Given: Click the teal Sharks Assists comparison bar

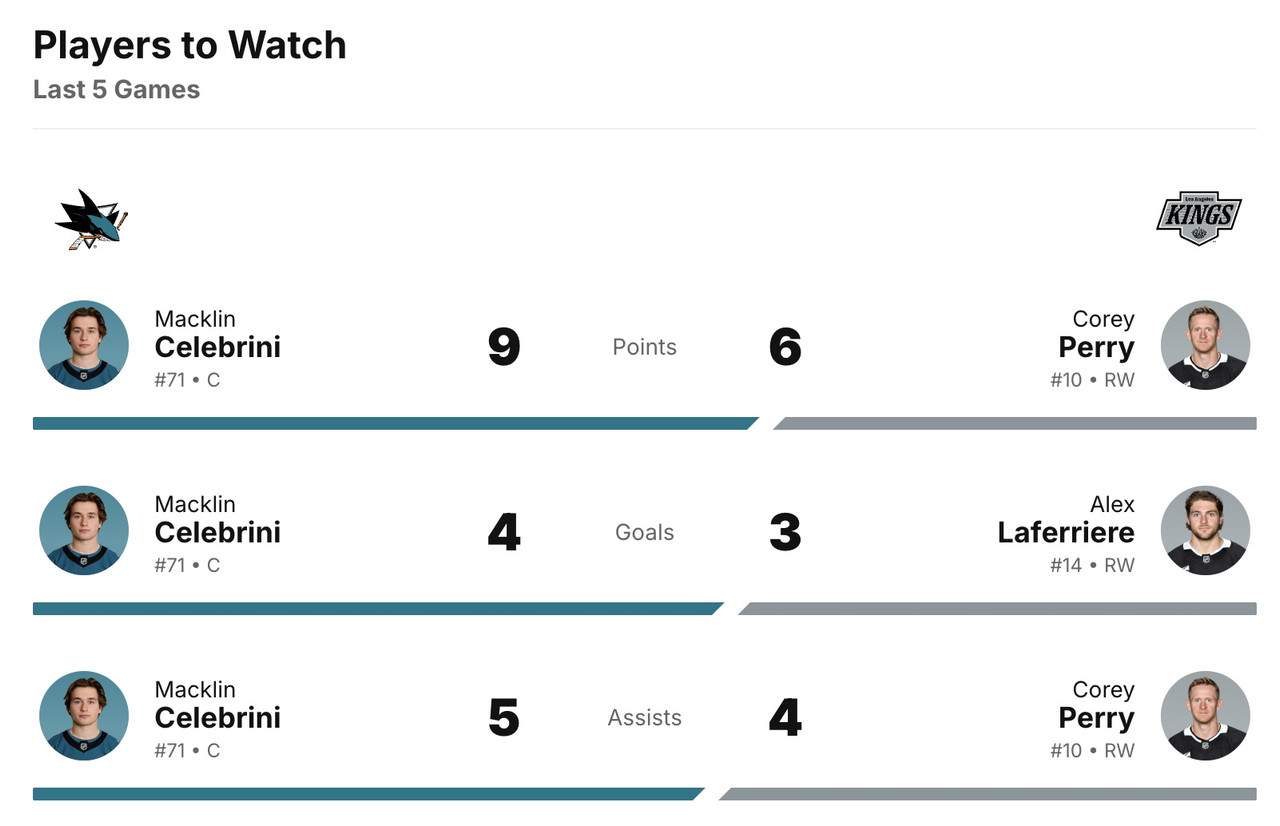Looking at the screenshot, I should (365, 794).
